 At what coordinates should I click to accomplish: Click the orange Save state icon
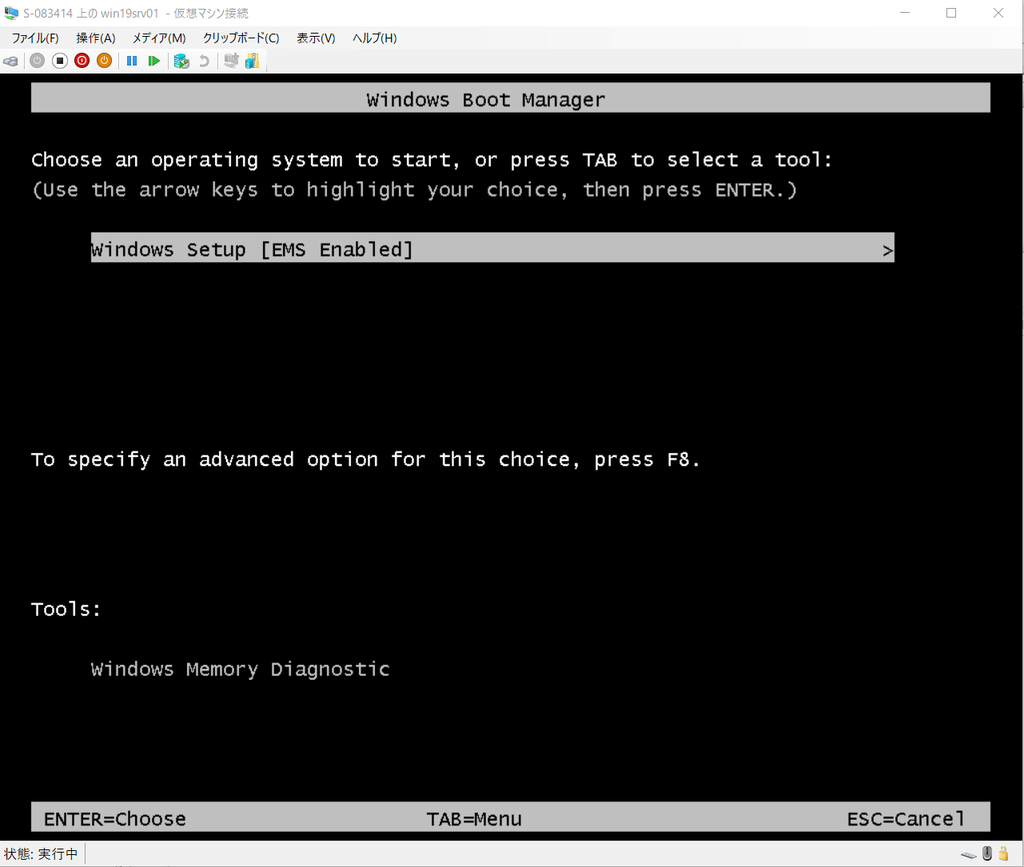click(104, 61)
